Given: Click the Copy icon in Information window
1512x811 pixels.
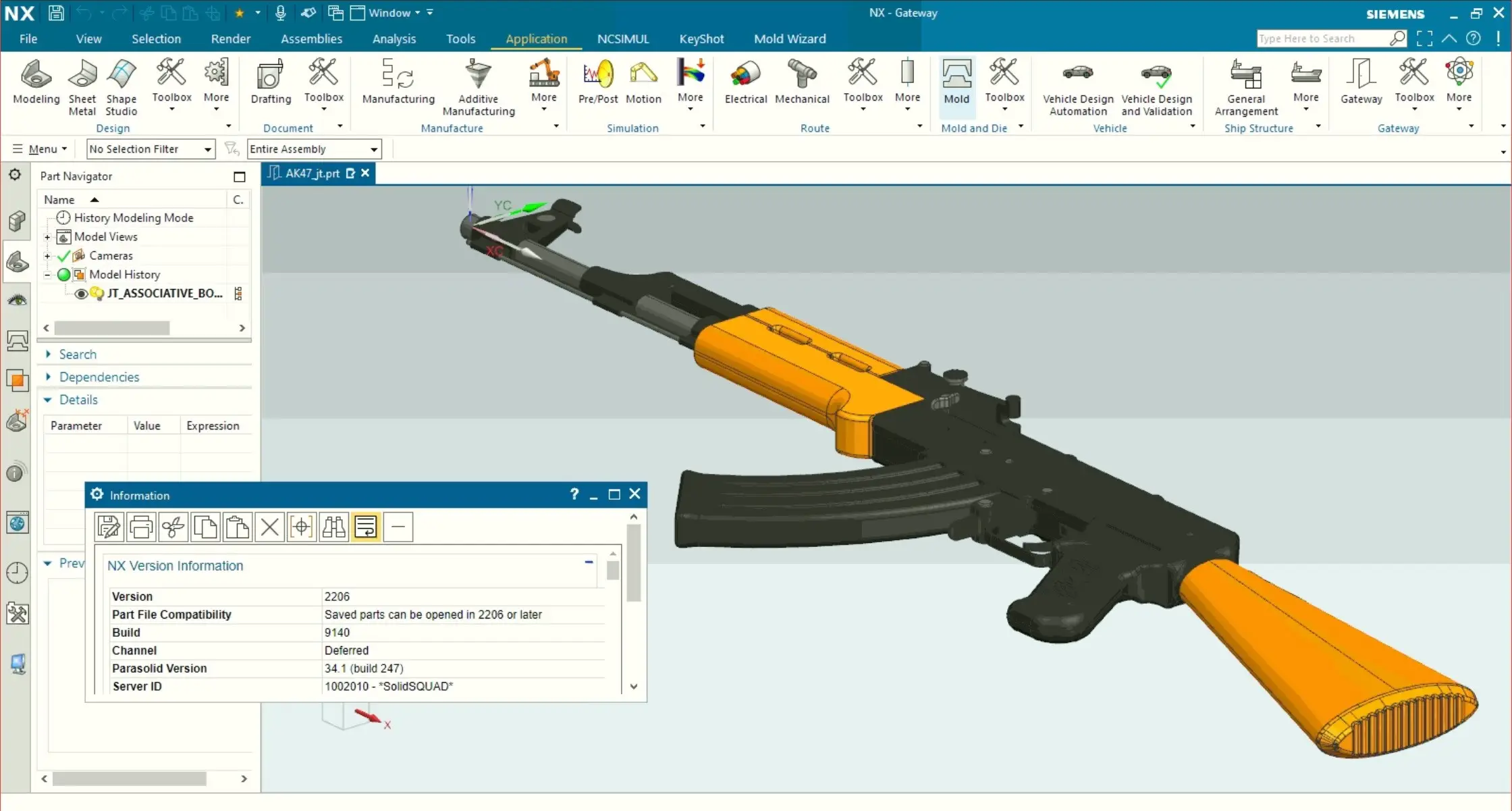Looking at the screenshot, I should (x=205, y=527).
